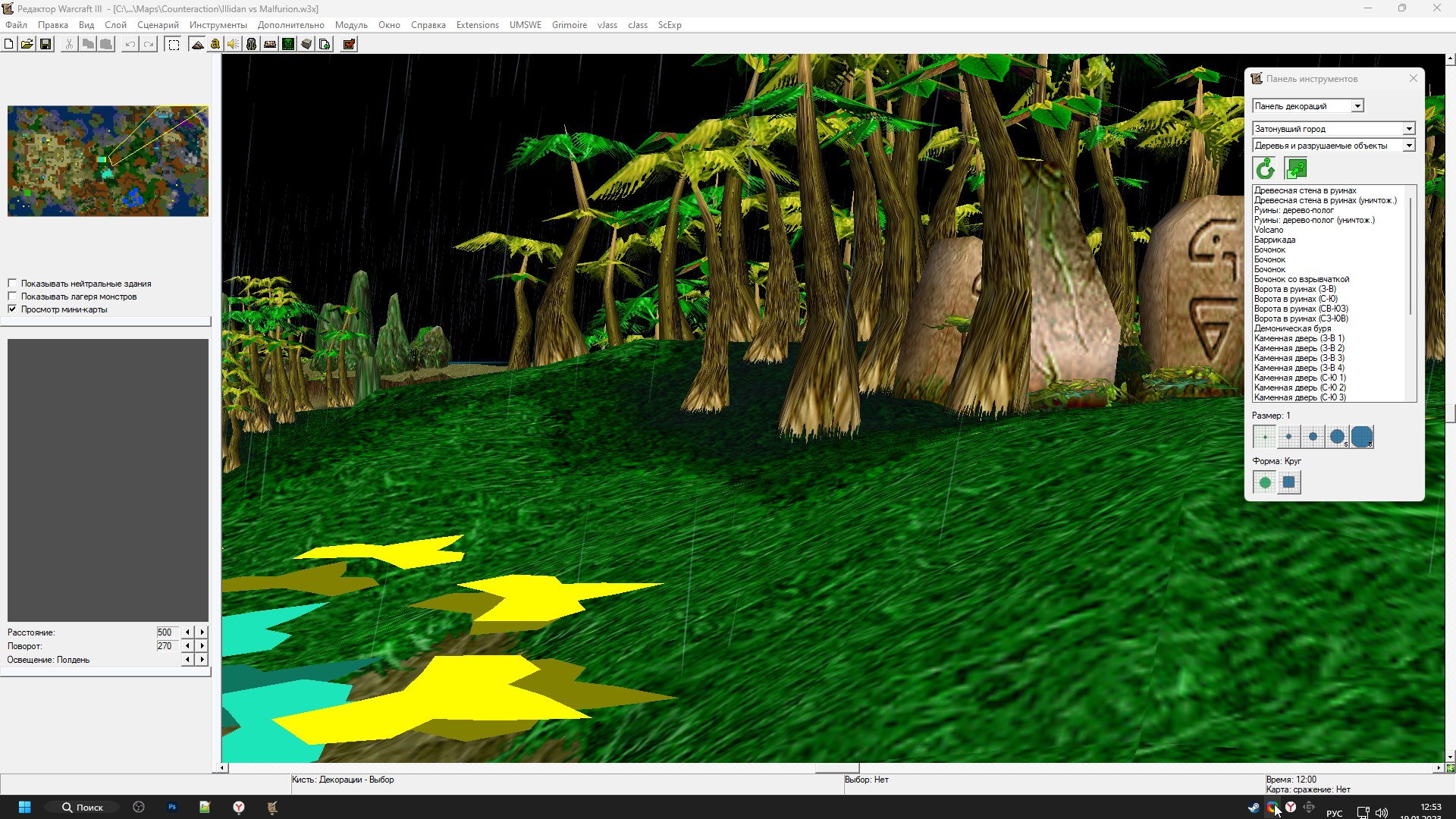Viewport: 1456px width, 819px height.
Task: Expand the 'Панель декораций' dropdown
Action: (1357, 106)
